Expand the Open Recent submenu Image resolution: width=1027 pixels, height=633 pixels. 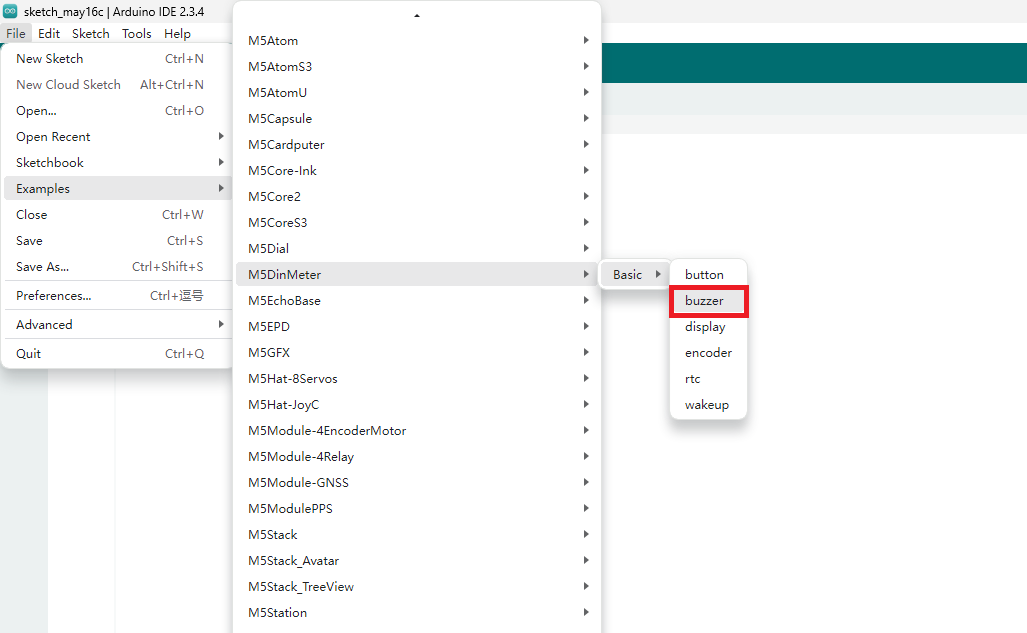coord(118,136)
